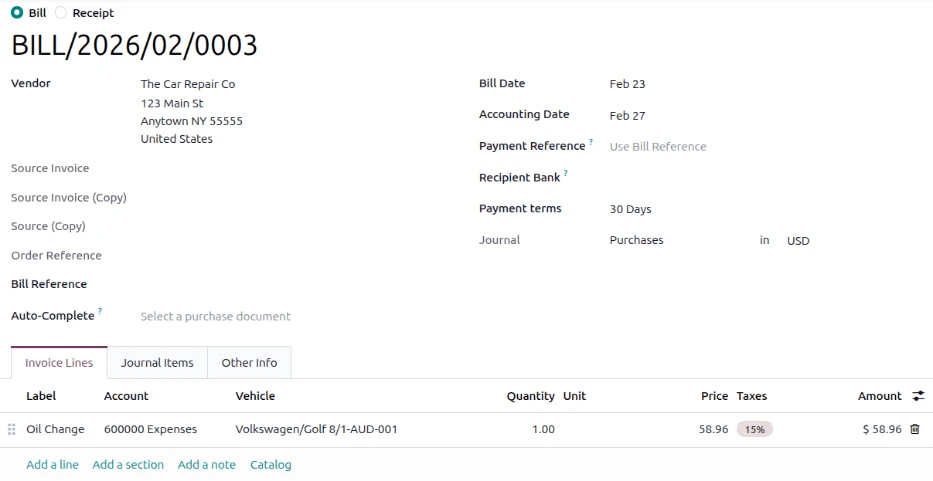Select the Bill radio option
The image size is (933, 481).
click(x=17, y=13)
